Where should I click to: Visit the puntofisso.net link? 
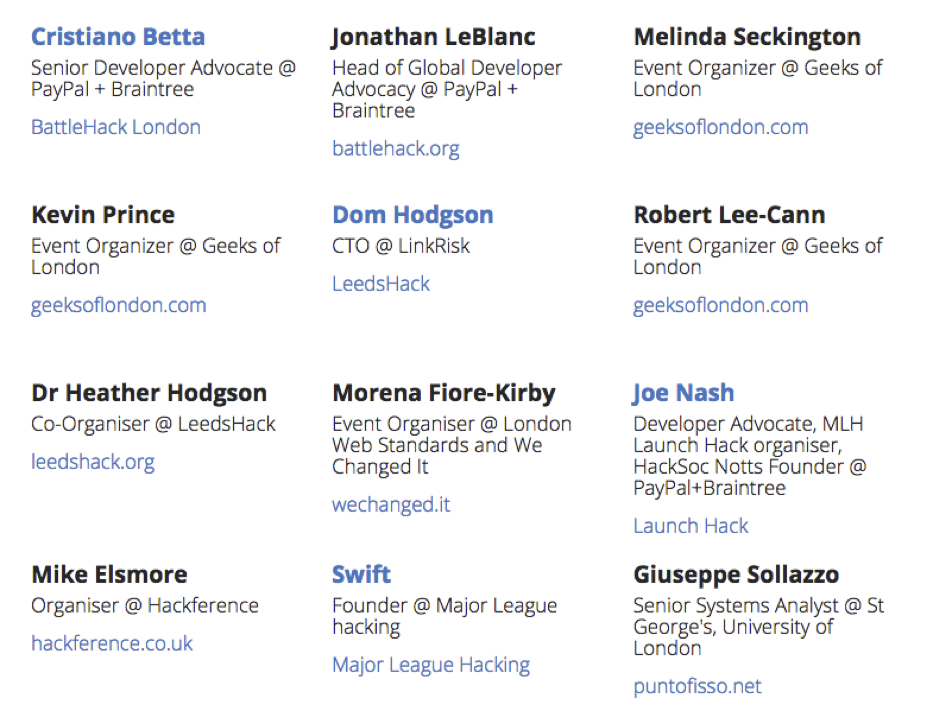point(697,687)
